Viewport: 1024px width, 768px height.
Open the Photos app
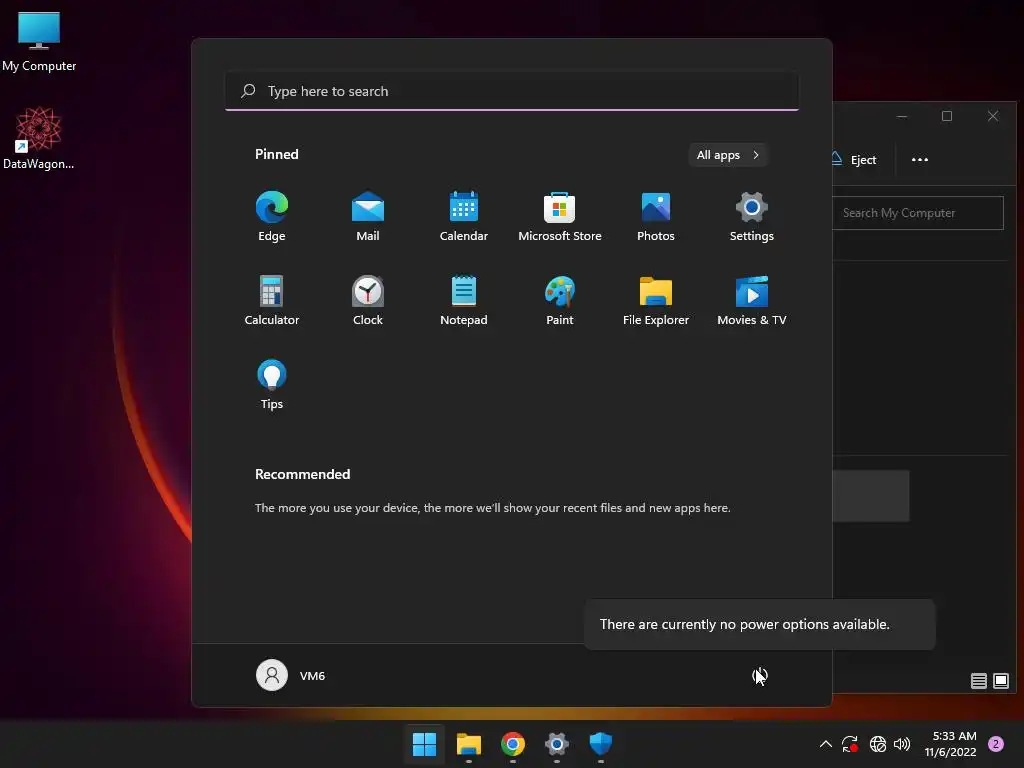pos(656,217)
